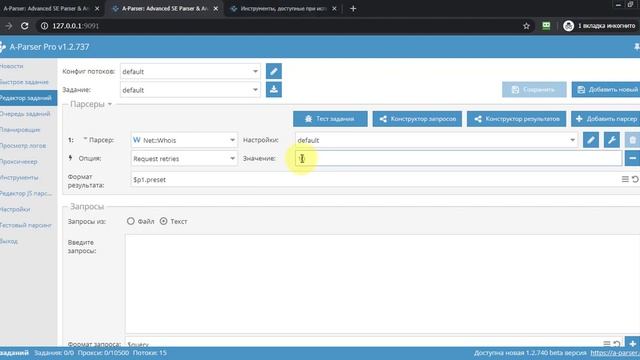Click the download icon next to the Задание dropdown

point(273,89)
